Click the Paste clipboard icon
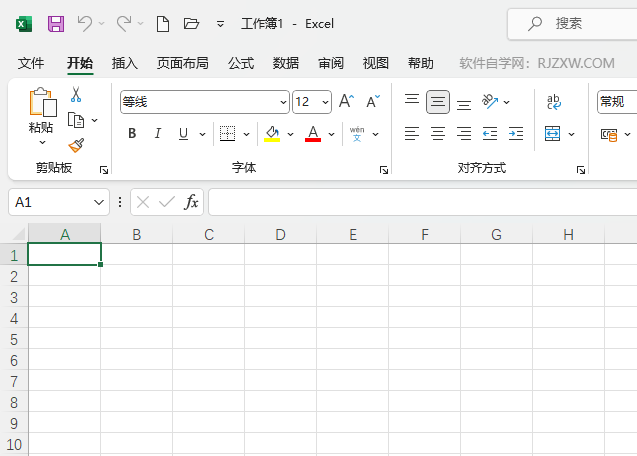 [42, 102]
